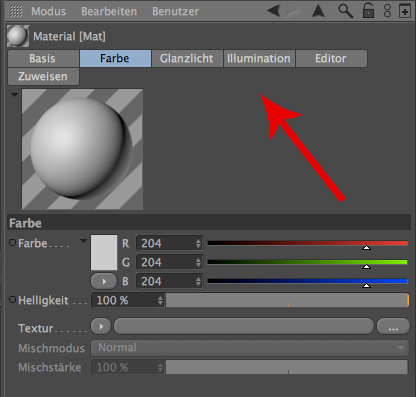
Task: Click the Textur browse "..." button
Action: click(x=393, y=326)
